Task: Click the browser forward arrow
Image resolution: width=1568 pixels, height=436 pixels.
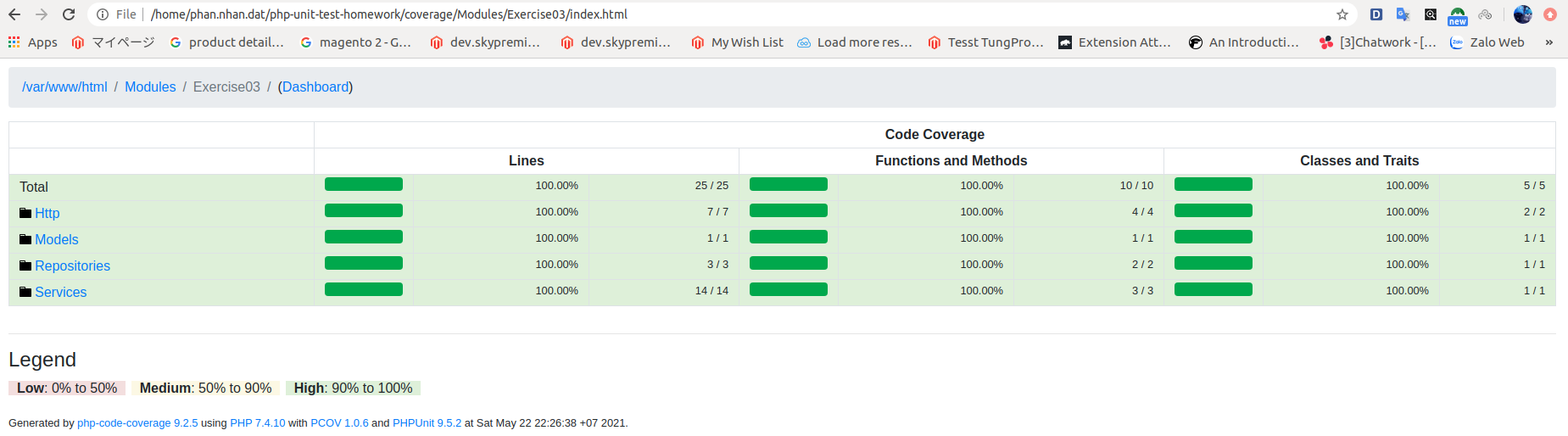Action: [42, 14]
